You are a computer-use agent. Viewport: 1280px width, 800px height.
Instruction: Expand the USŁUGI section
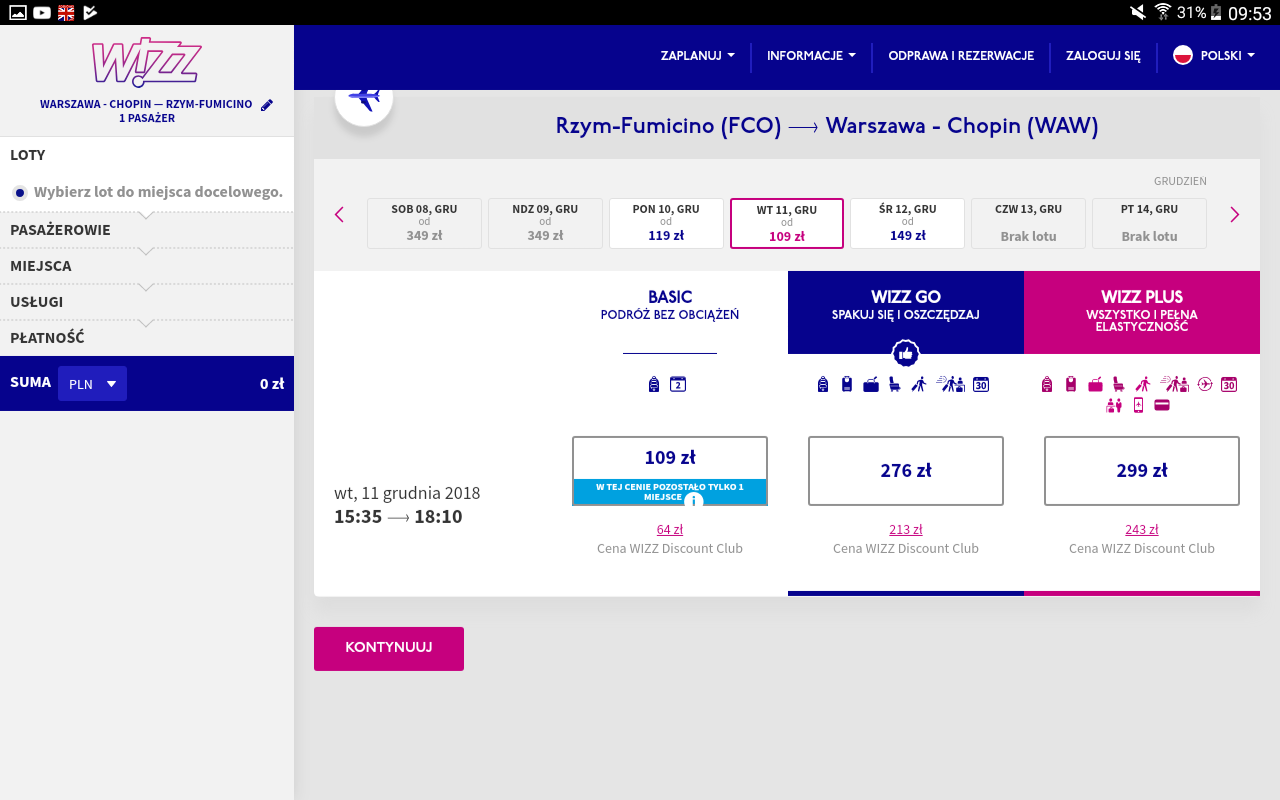tap(147, 302)
